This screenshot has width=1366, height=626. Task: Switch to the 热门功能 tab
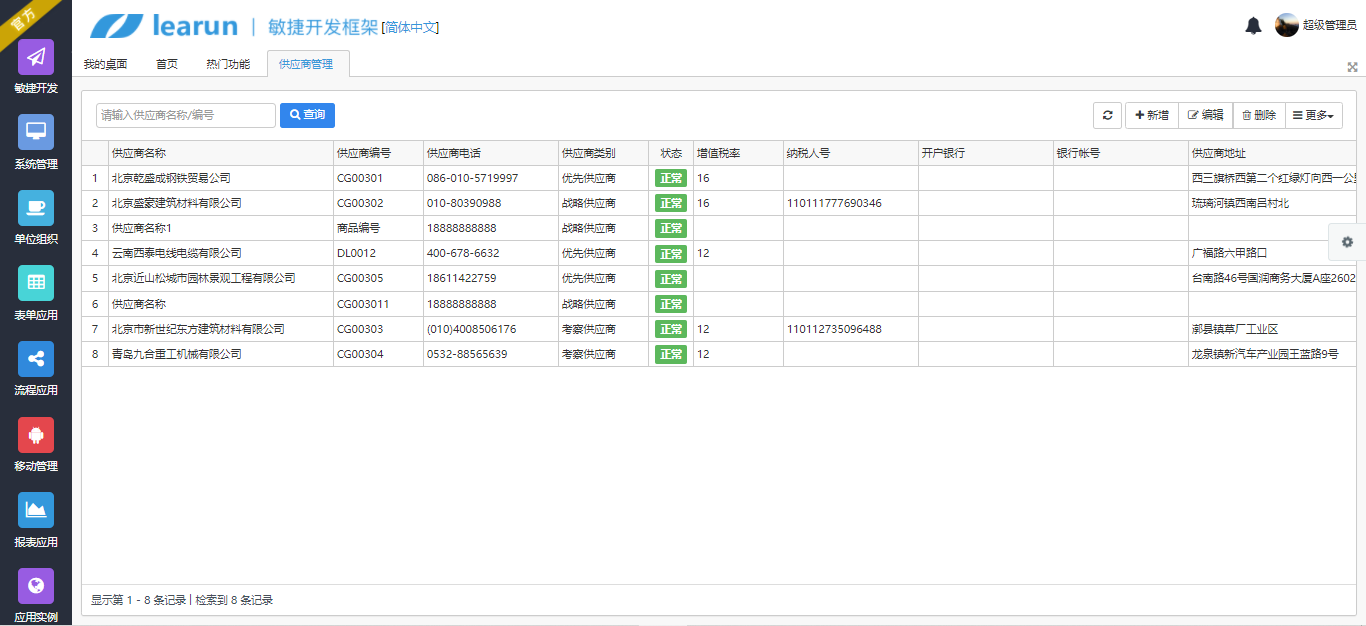click(228, 64)
